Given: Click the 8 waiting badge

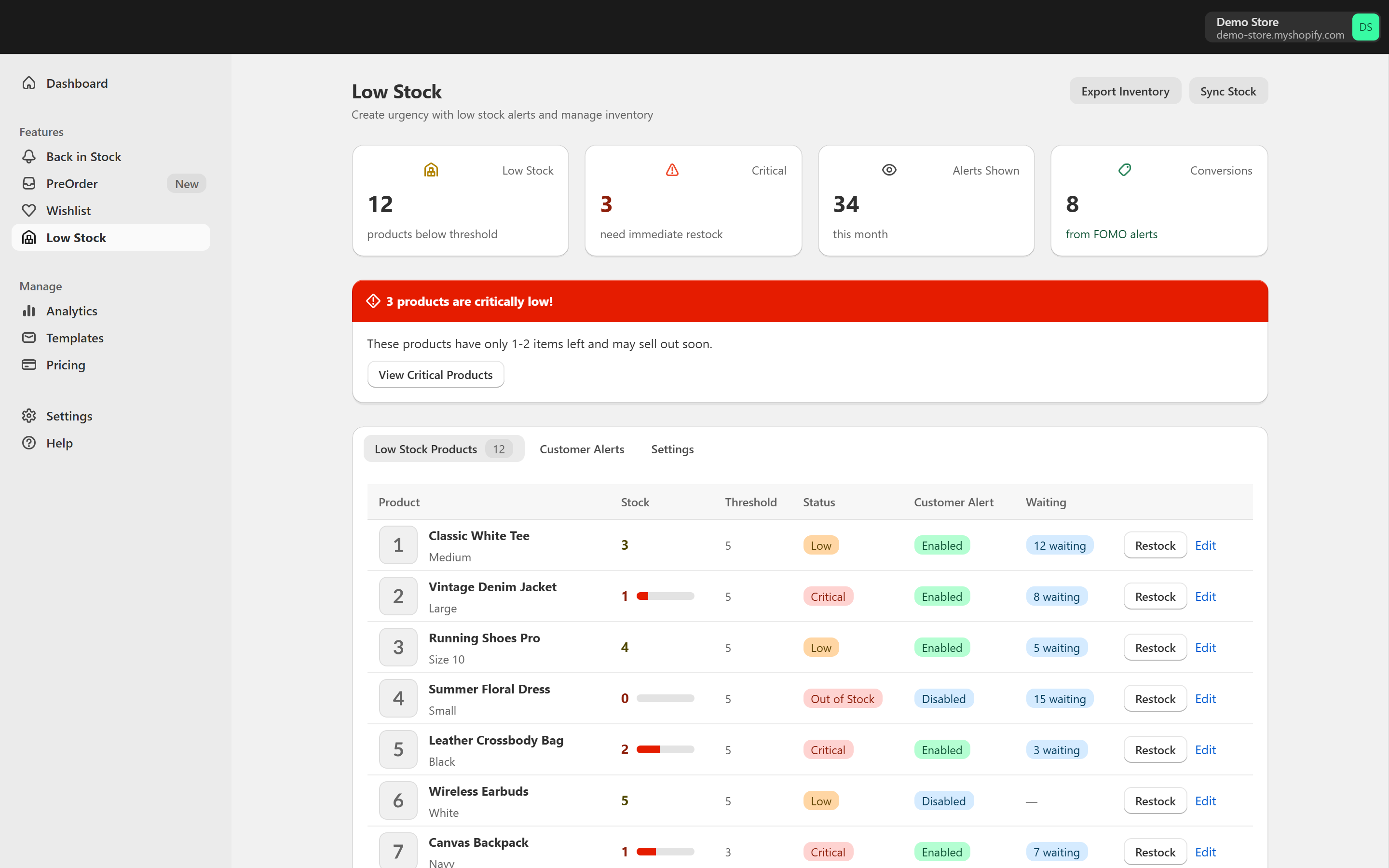Looking at the screenshot, I should 1057,597.
